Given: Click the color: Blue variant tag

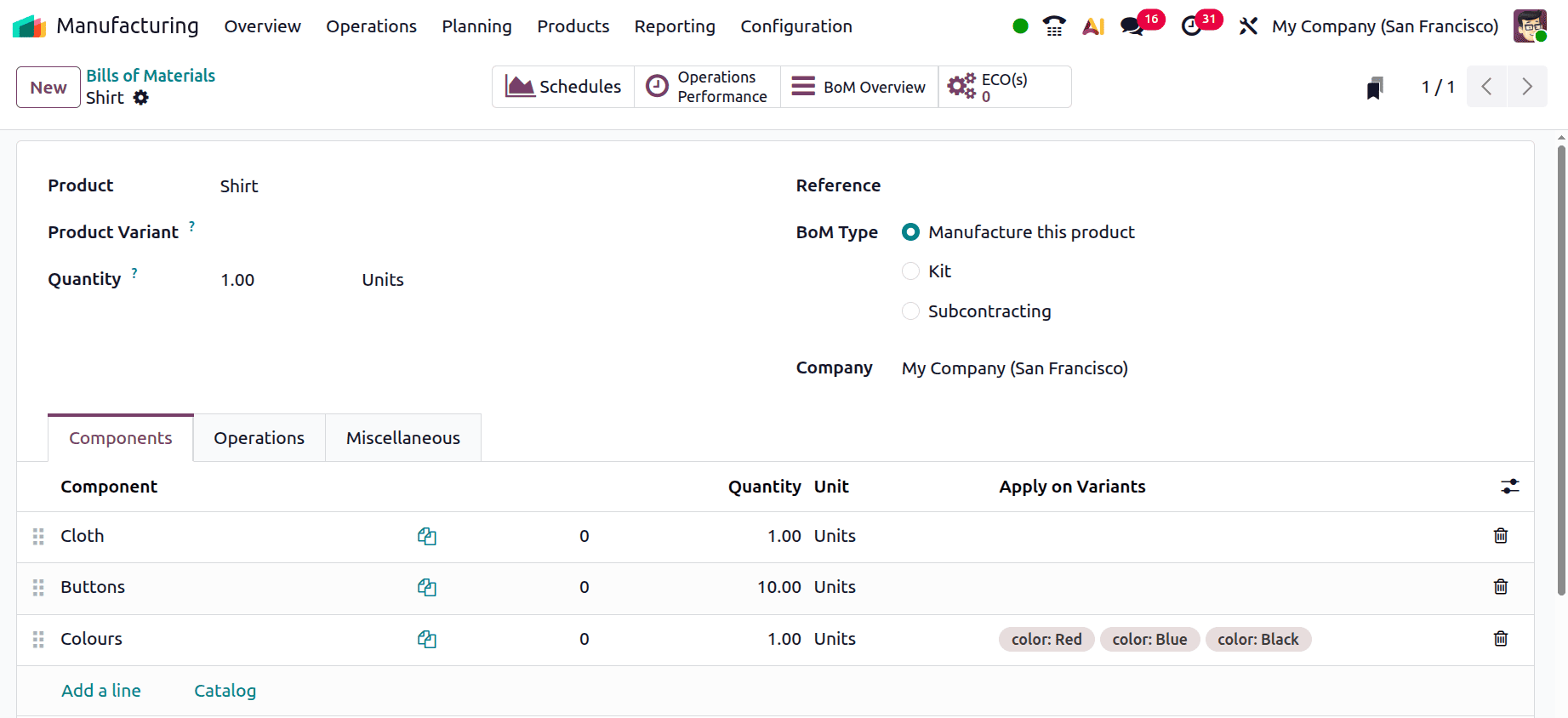Looking at the screenshot, I should [x=1149, y=640].
